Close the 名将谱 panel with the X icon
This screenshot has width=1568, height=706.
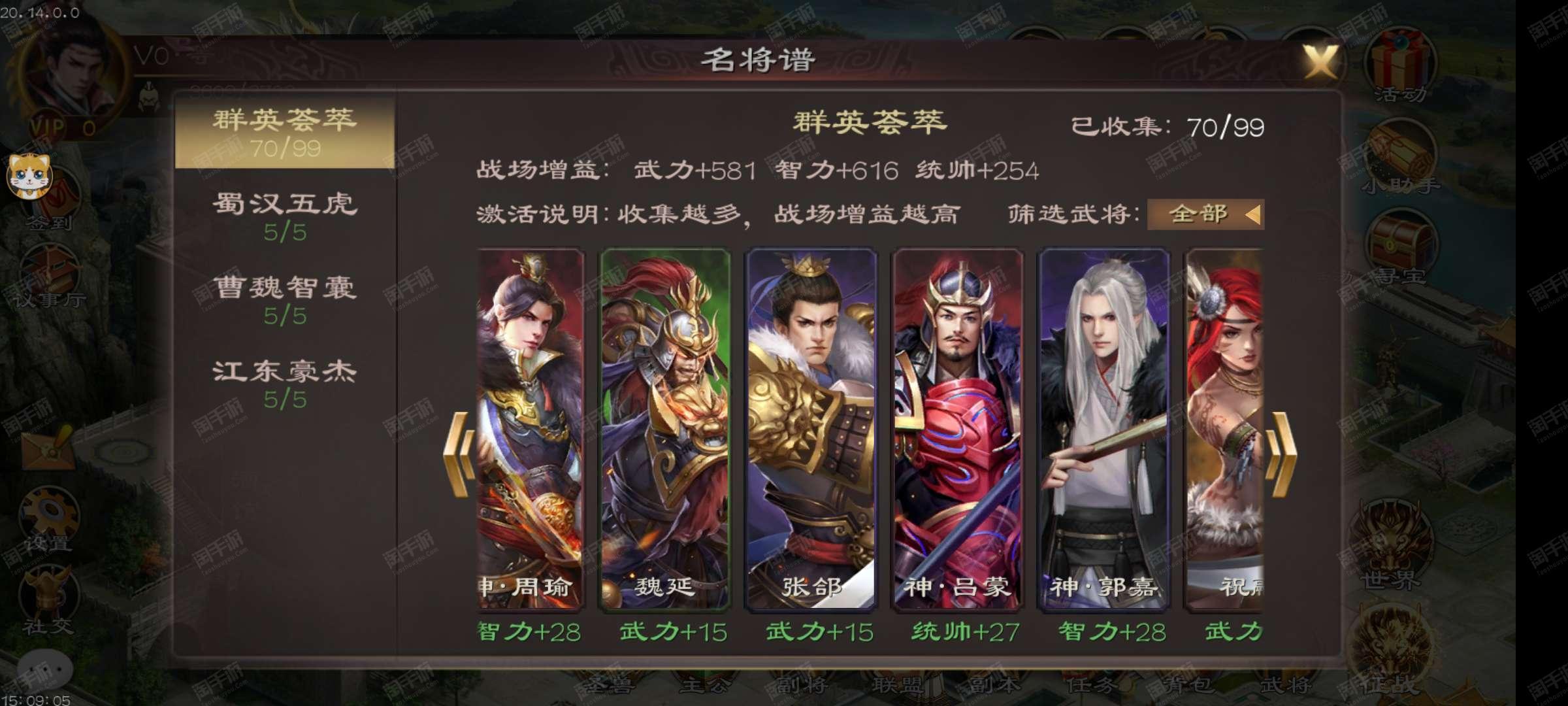[1321, 62]
